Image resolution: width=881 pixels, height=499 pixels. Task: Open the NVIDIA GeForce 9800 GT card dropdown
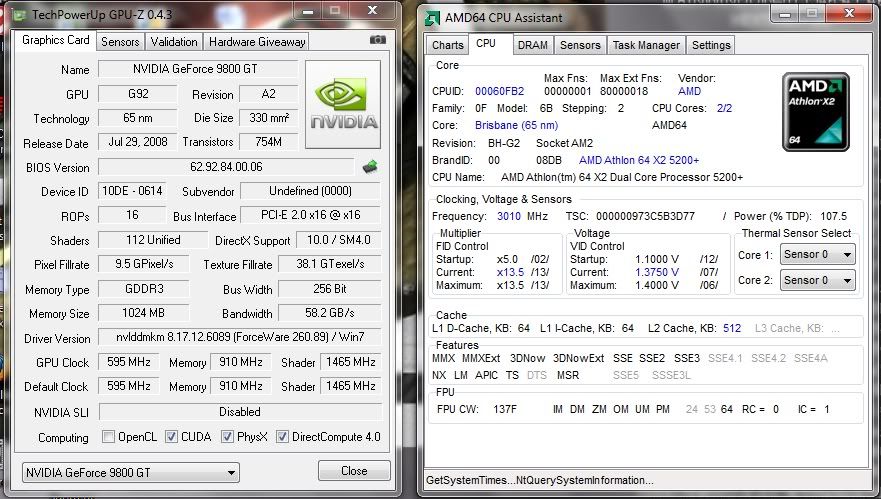coord(131,473)
